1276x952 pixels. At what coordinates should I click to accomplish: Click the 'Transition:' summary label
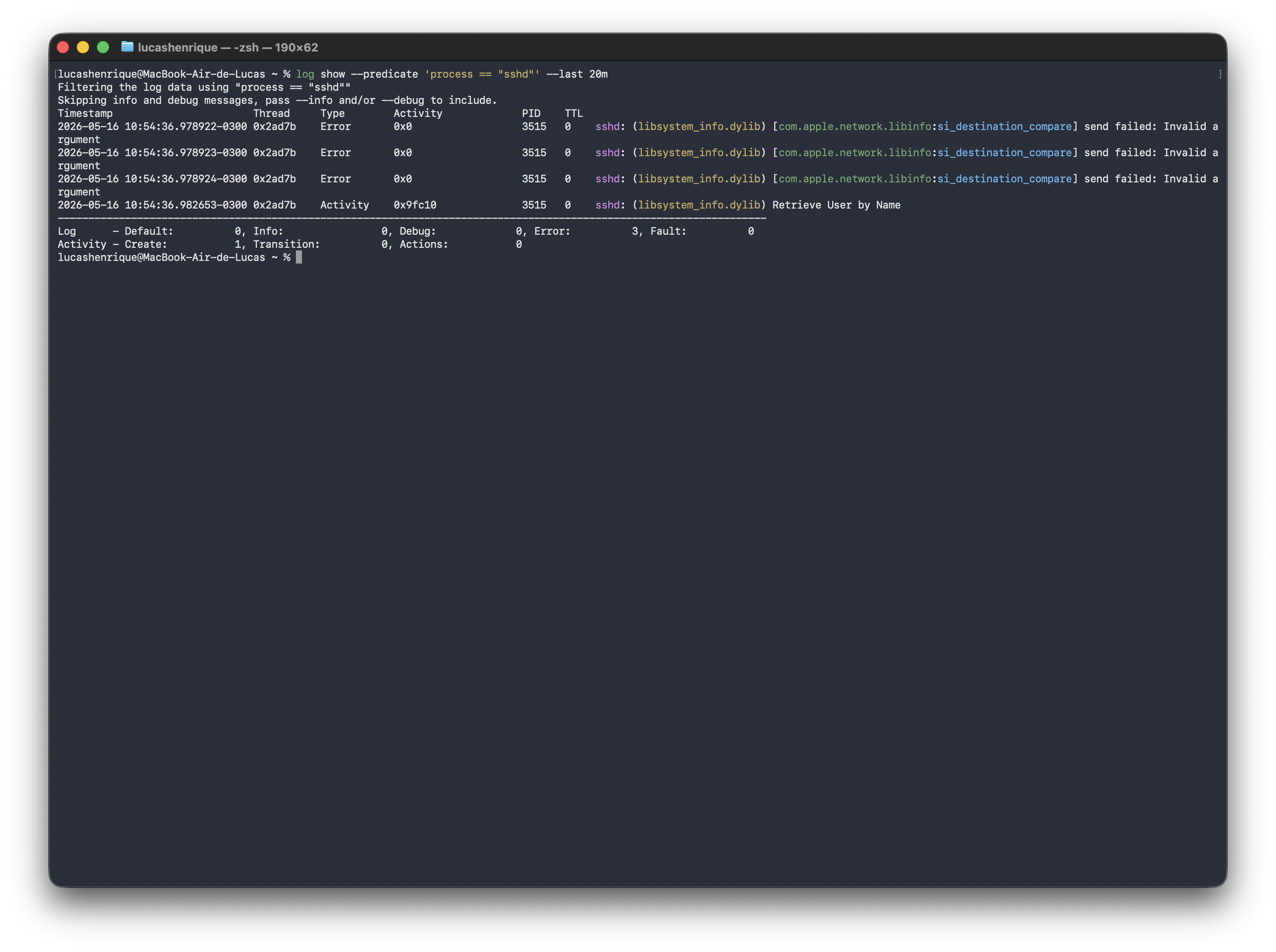pos(286,244)
